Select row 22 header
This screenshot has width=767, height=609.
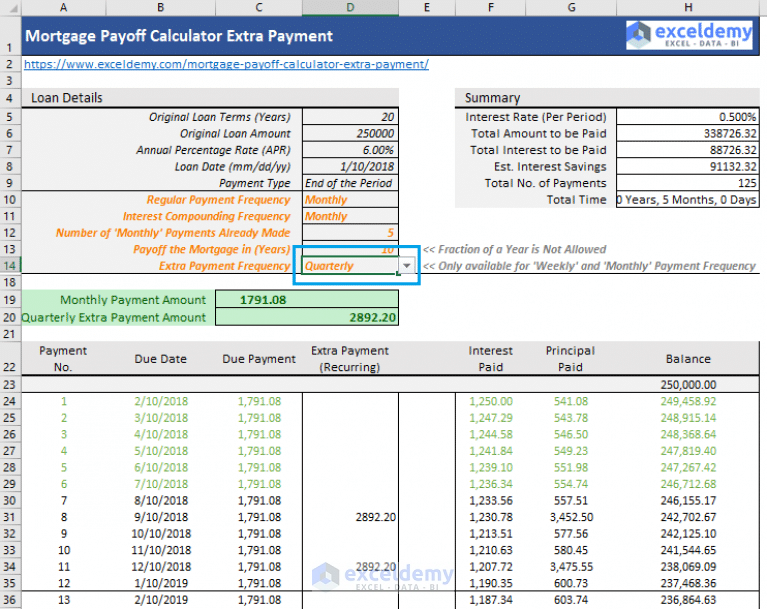(10, 359)
